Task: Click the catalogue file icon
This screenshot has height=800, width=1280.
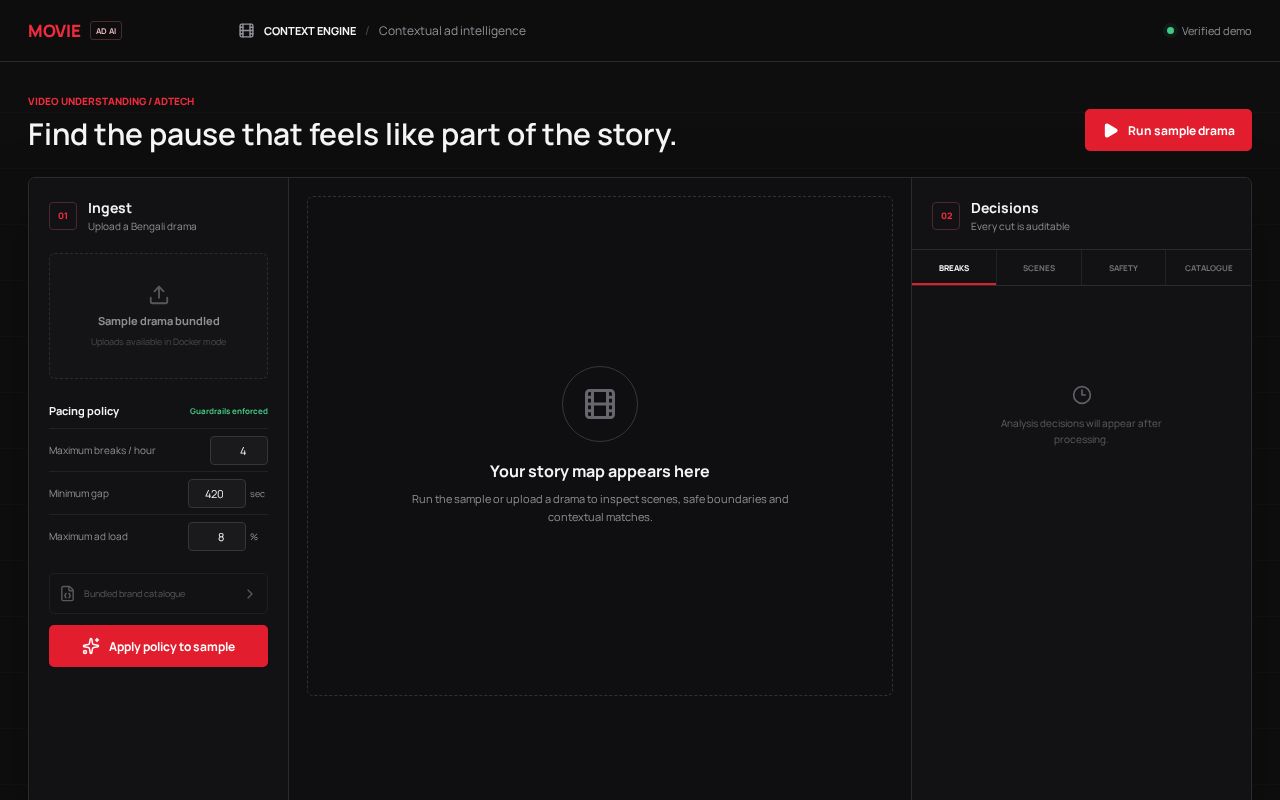Action: 68,594
